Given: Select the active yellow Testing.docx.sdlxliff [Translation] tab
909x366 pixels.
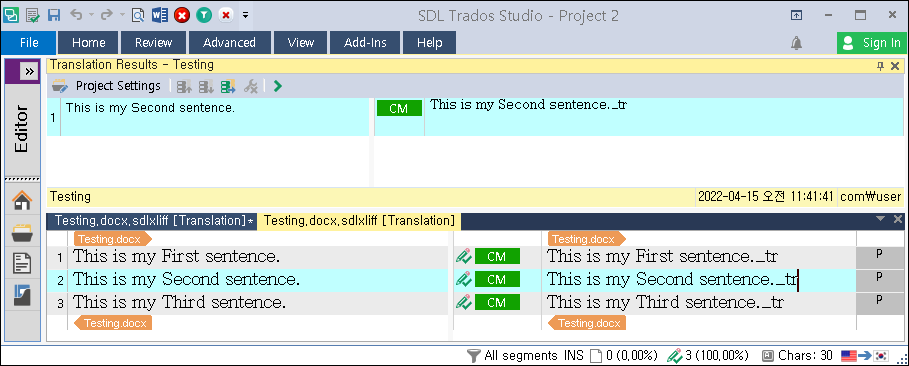Looking at the screenshot, I should 359,220.
